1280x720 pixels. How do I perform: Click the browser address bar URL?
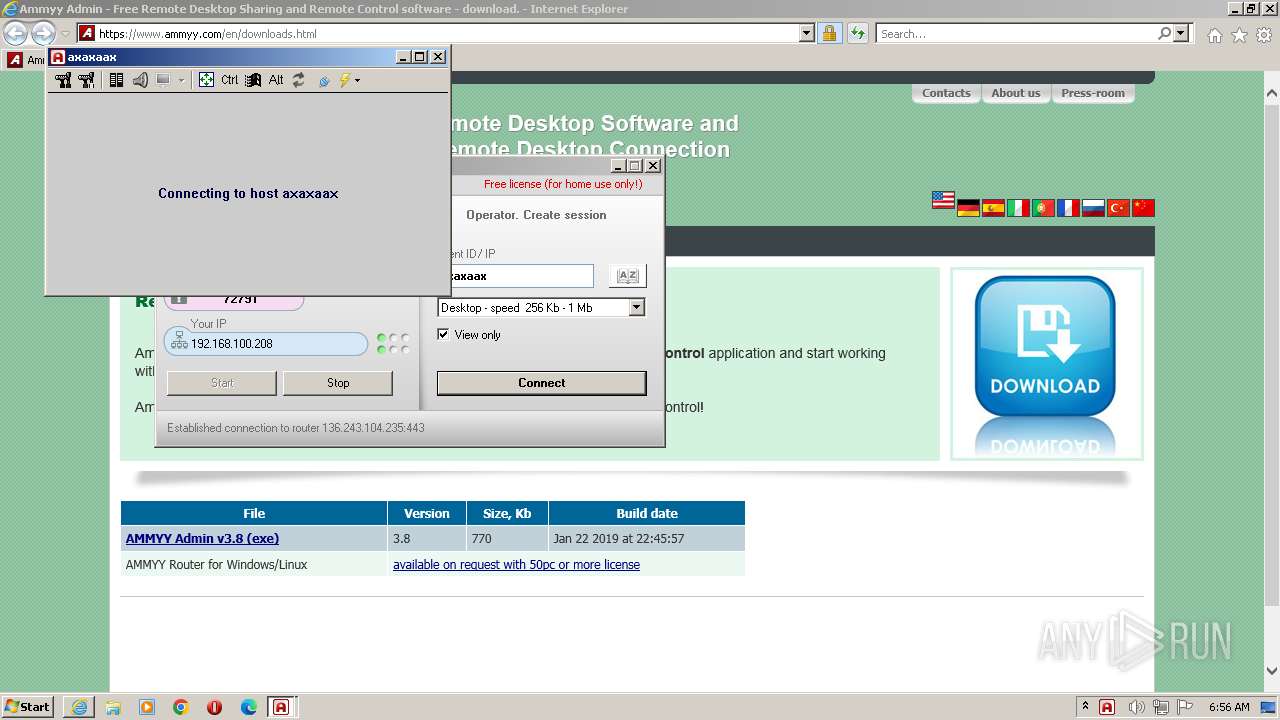click(x=207, y=34)
